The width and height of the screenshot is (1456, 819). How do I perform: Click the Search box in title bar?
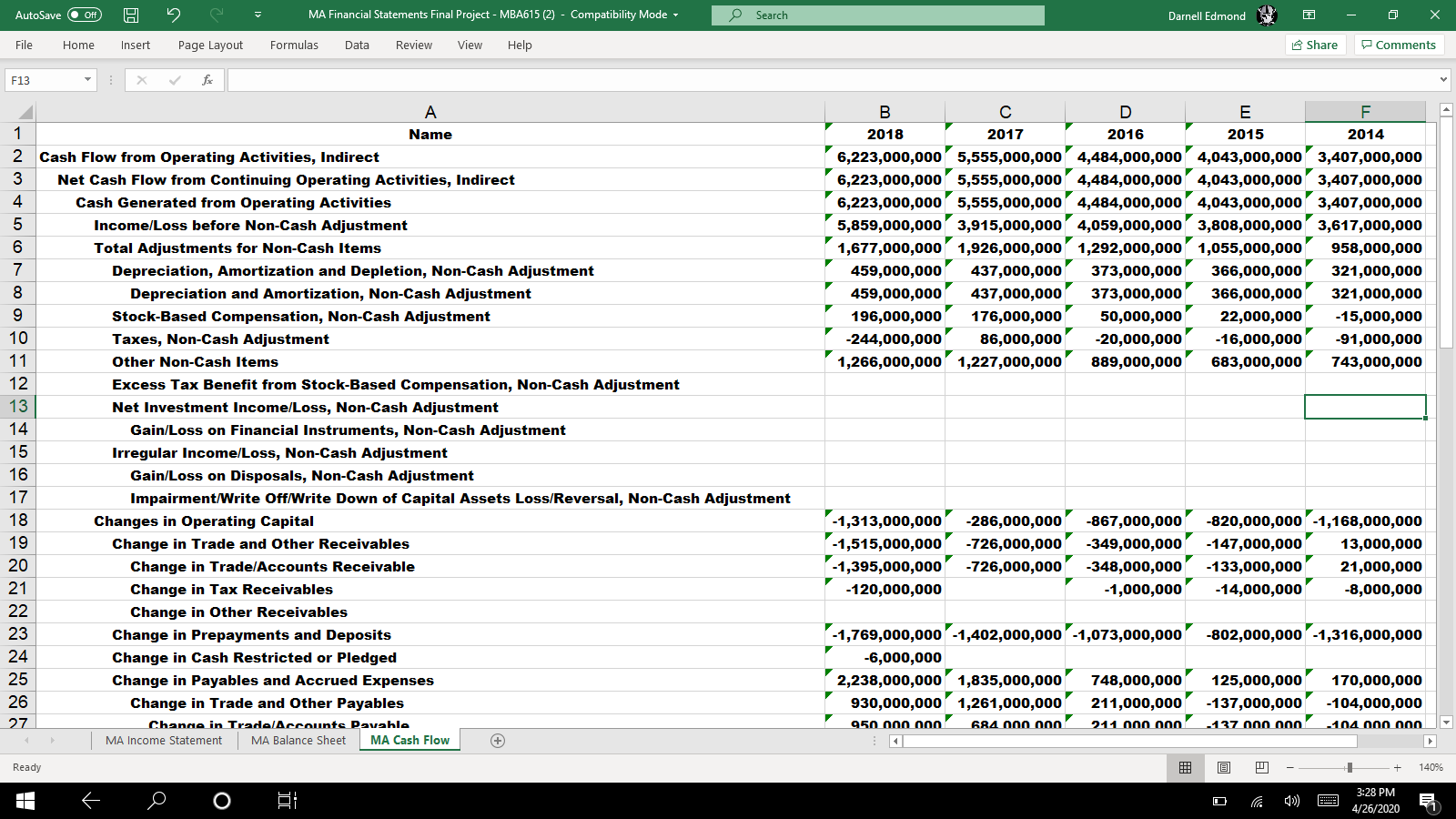[878, 15]
